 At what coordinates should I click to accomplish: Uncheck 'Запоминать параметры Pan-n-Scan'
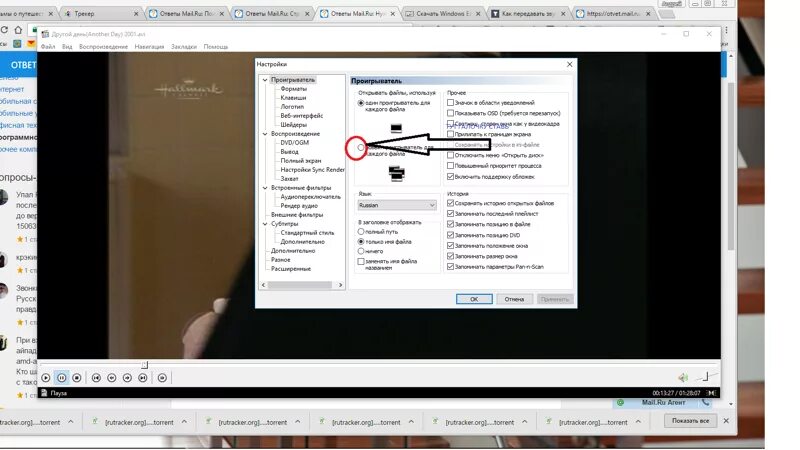(x=451, y=267)
